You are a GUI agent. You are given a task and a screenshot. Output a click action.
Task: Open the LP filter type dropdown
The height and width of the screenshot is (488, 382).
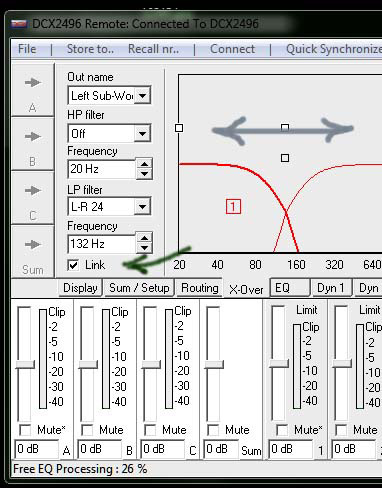tap(143, 207)
